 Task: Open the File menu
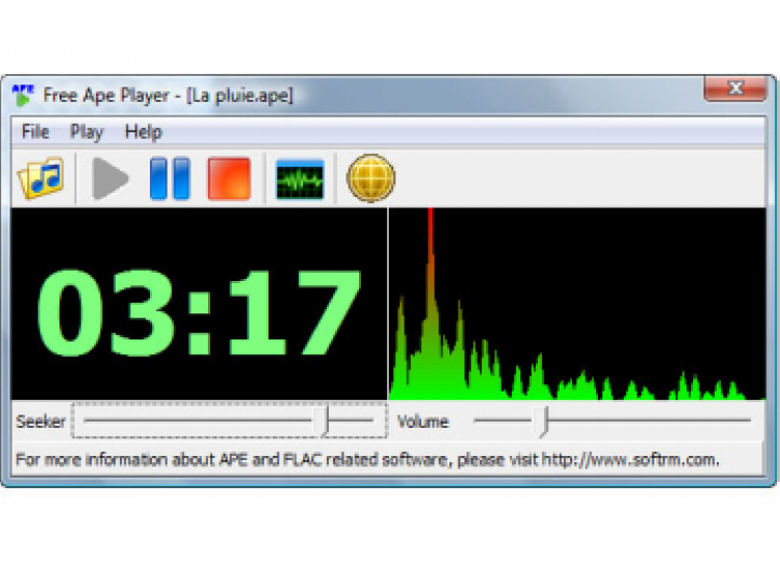click(x=35, y=132)
